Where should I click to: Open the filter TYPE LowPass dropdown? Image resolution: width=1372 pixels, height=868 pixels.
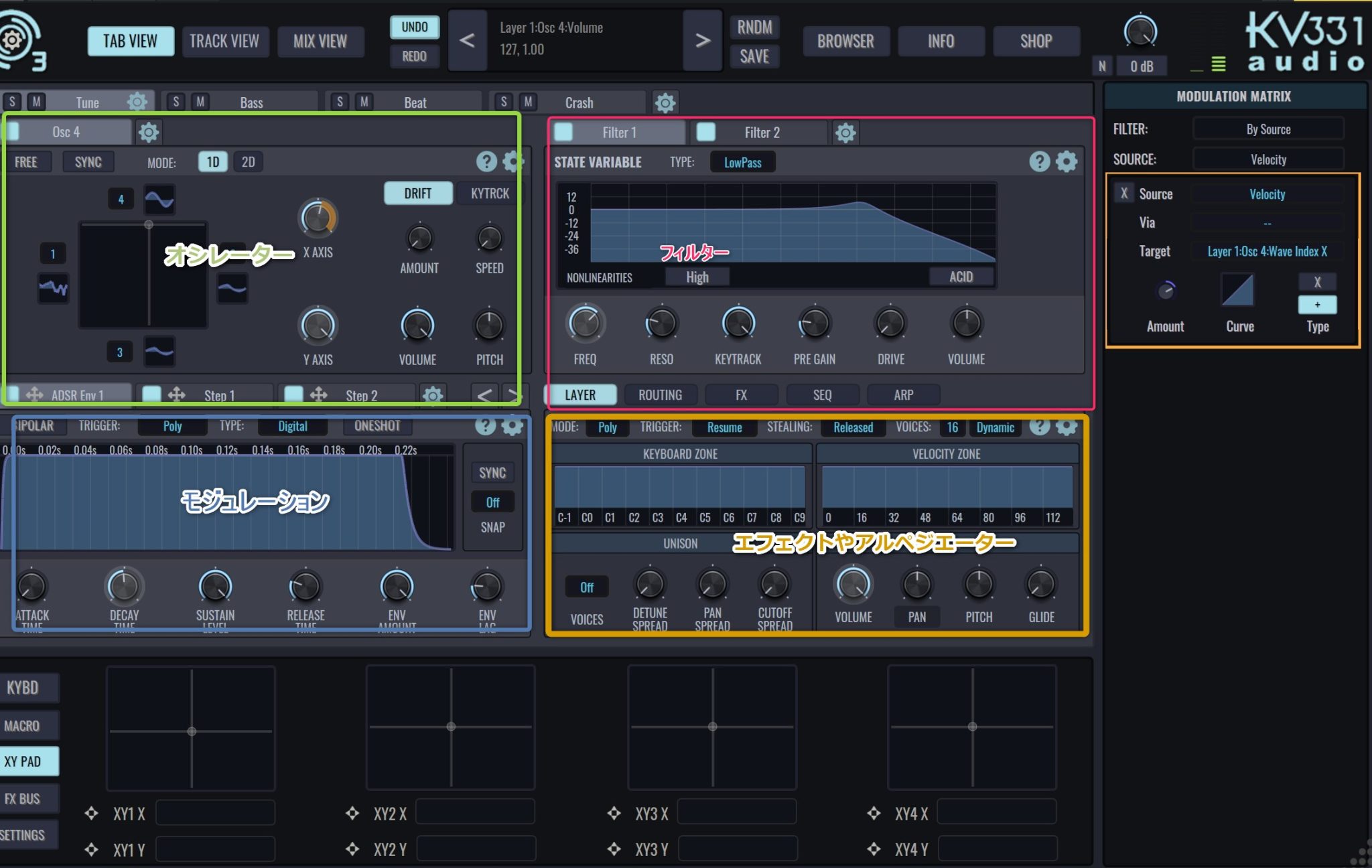[742, 162]
